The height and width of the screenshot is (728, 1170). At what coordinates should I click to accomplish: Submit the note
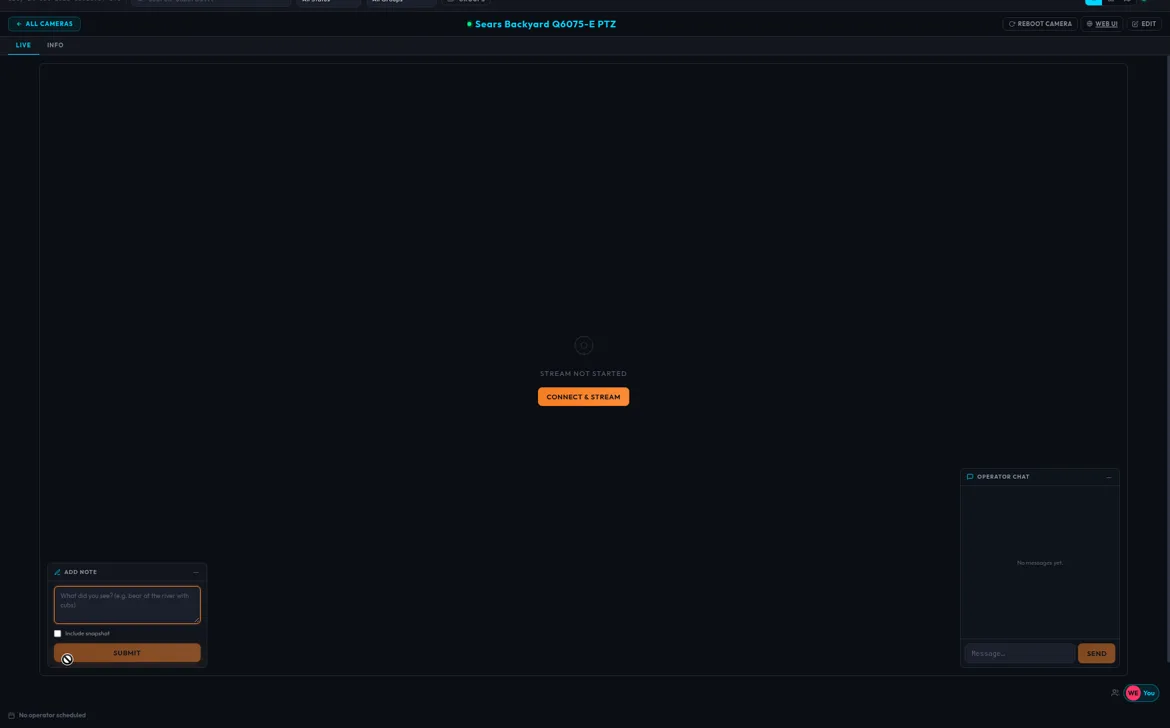click(127, 653)
